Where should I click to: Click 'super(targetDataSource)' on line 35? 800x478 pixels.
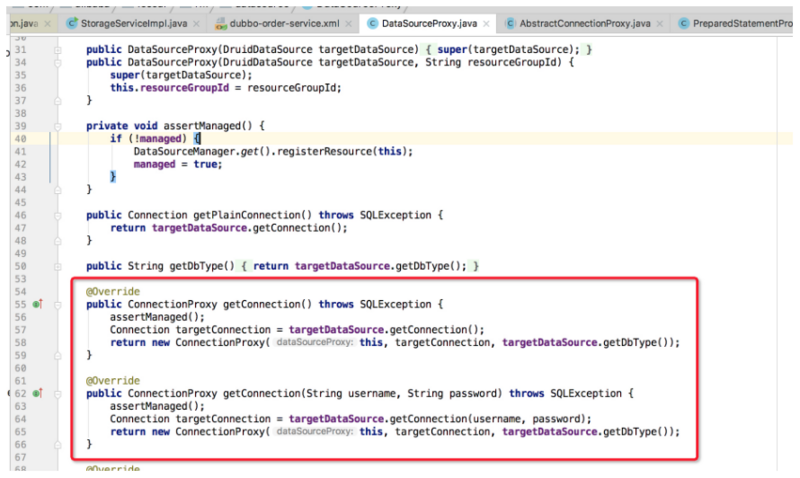(x=178, y=75)
